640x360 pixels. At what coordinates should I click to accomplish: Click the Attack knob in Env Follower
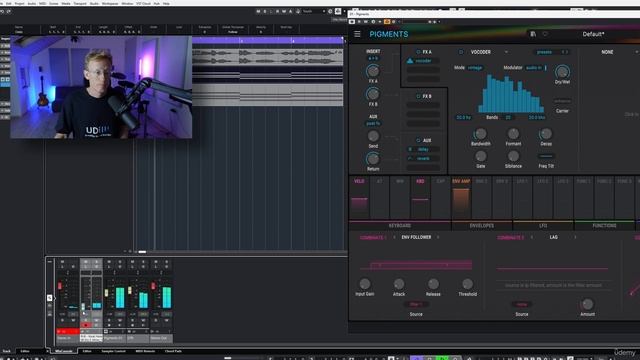click(x=399, y=284)
